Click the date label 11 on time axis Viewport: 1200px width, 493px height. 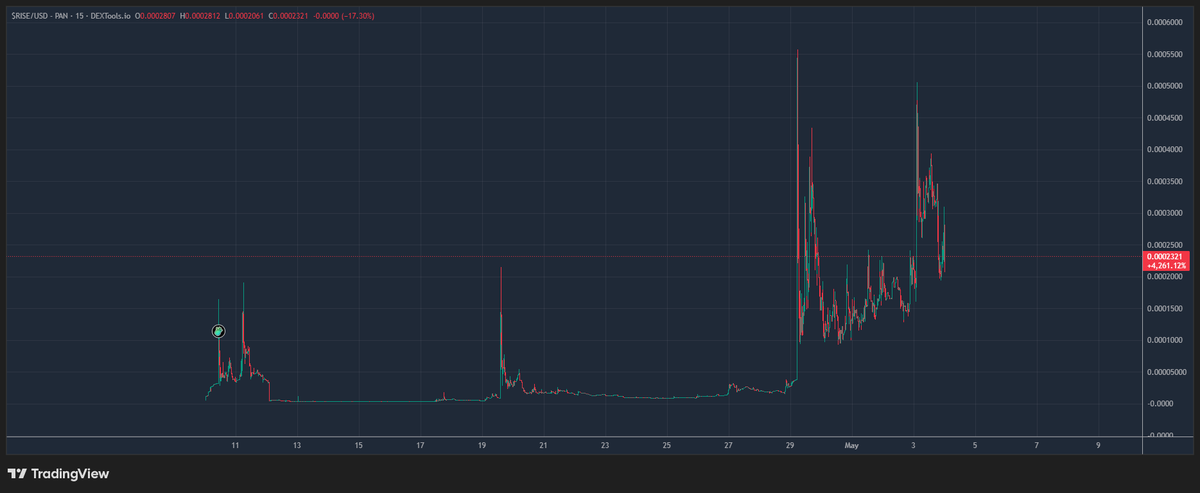point(235,444)
